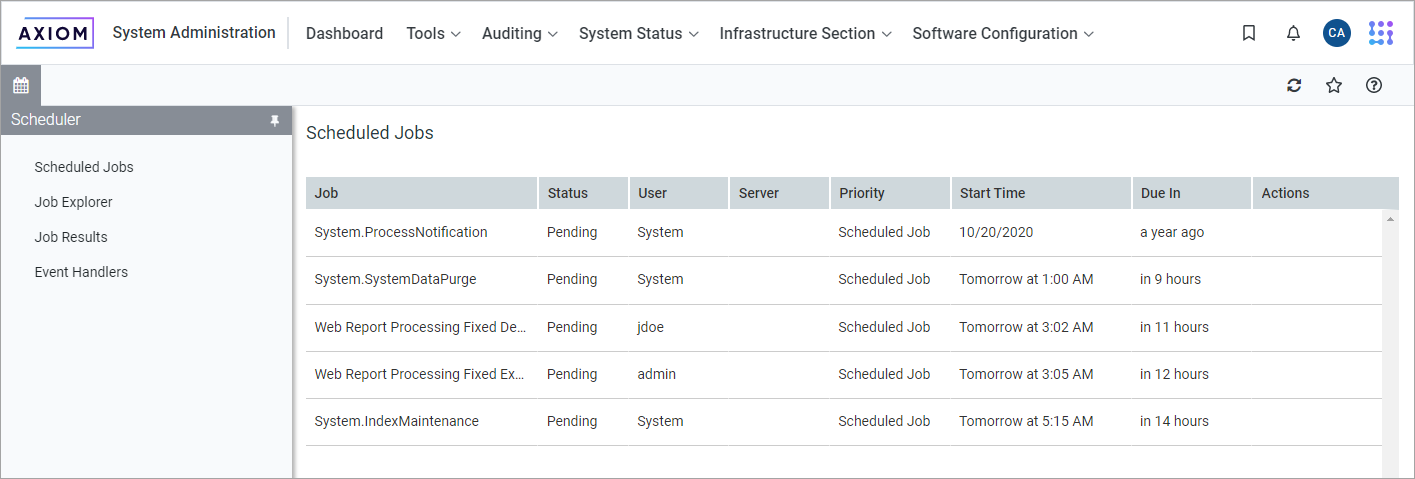Go to the Dashboard
The width and height of the screenshot is (1415, 479).
pyautogui.click(x=344, y=33)
